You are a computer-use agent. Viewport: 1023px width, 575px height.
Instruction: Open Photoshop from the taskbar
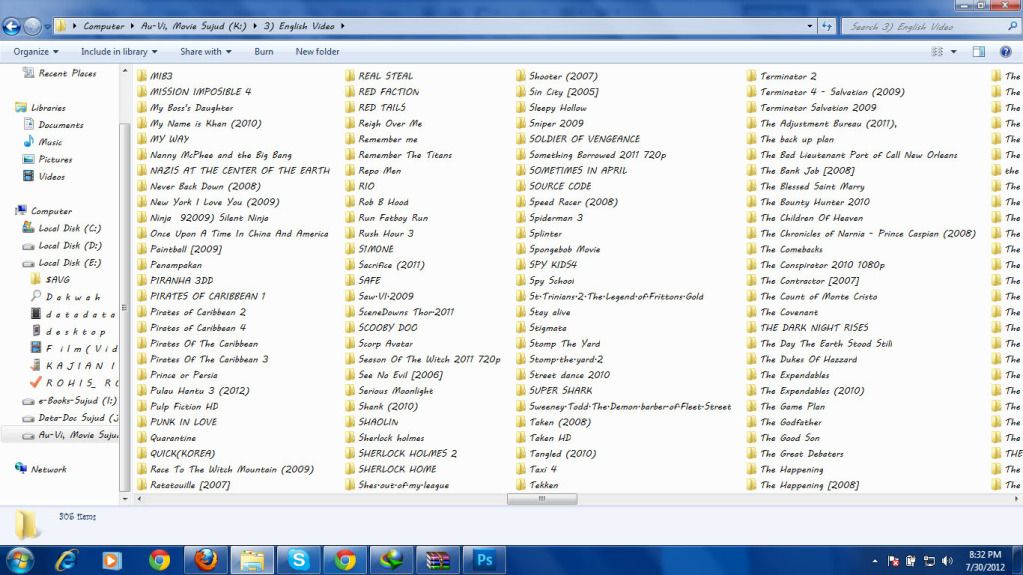click(484, 560)
